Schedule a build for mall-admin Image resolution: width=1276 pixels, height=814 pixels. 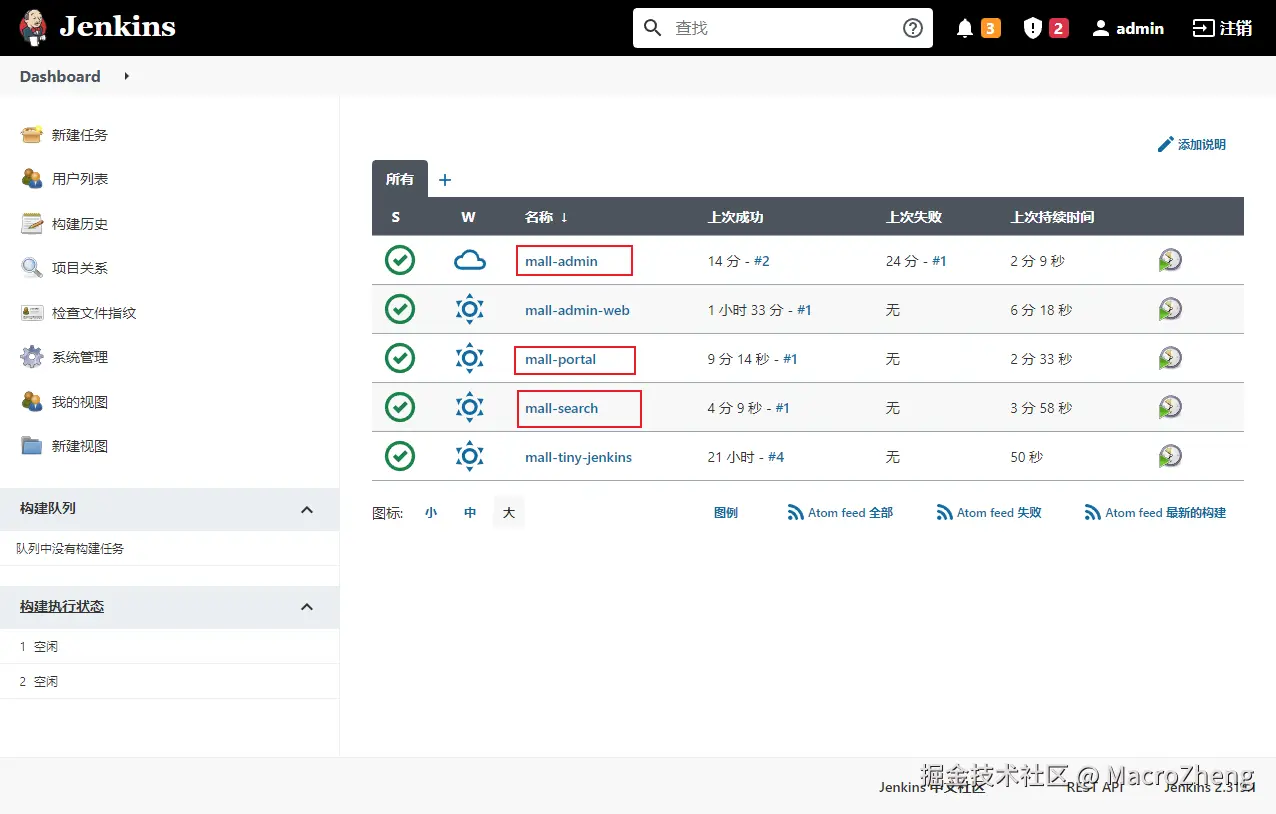pos(1170,260)
